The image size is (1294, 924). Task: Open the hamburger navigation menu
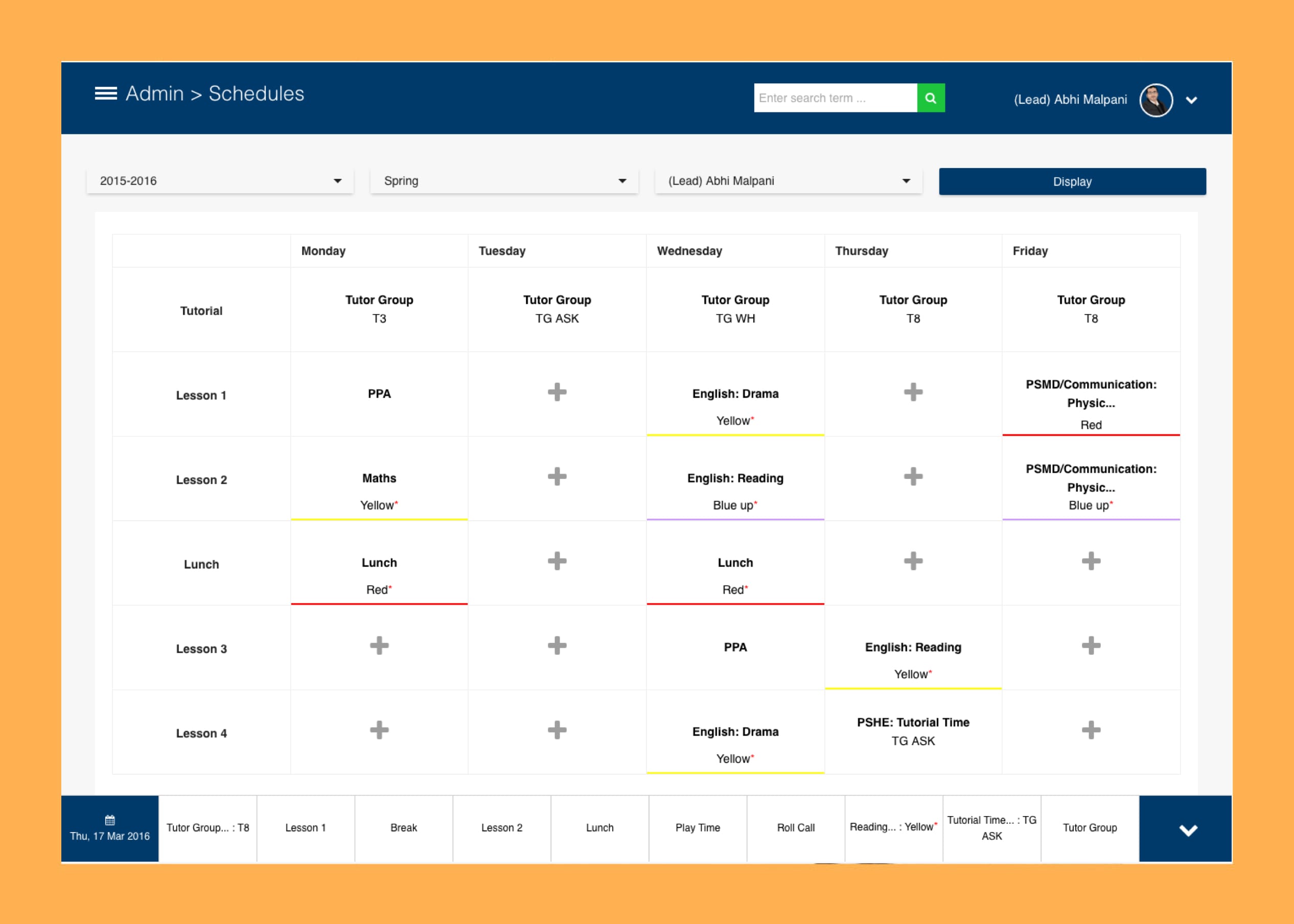(106, 94)
